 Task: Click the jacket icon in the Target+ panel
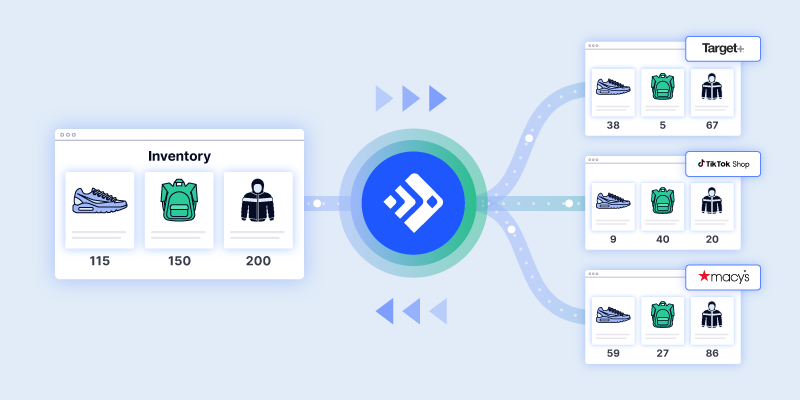[x=712, y=86]
